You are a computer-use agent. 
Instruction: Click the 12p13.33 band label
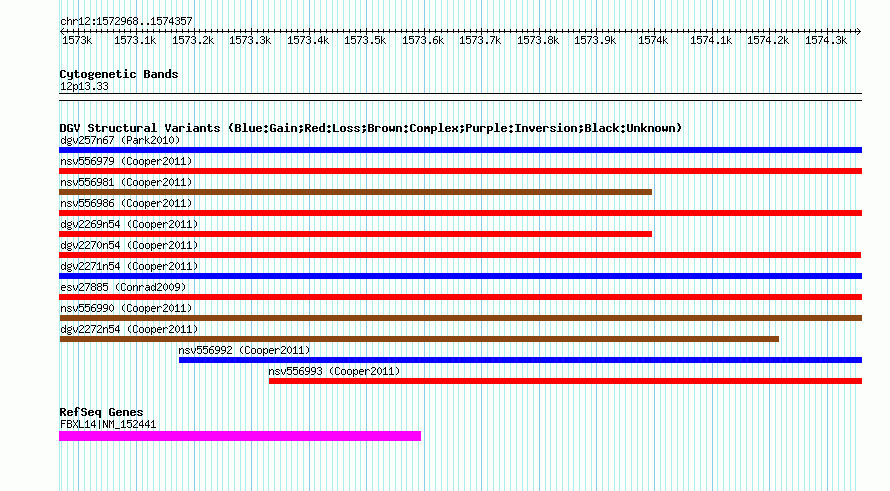(x=84, y=86)
